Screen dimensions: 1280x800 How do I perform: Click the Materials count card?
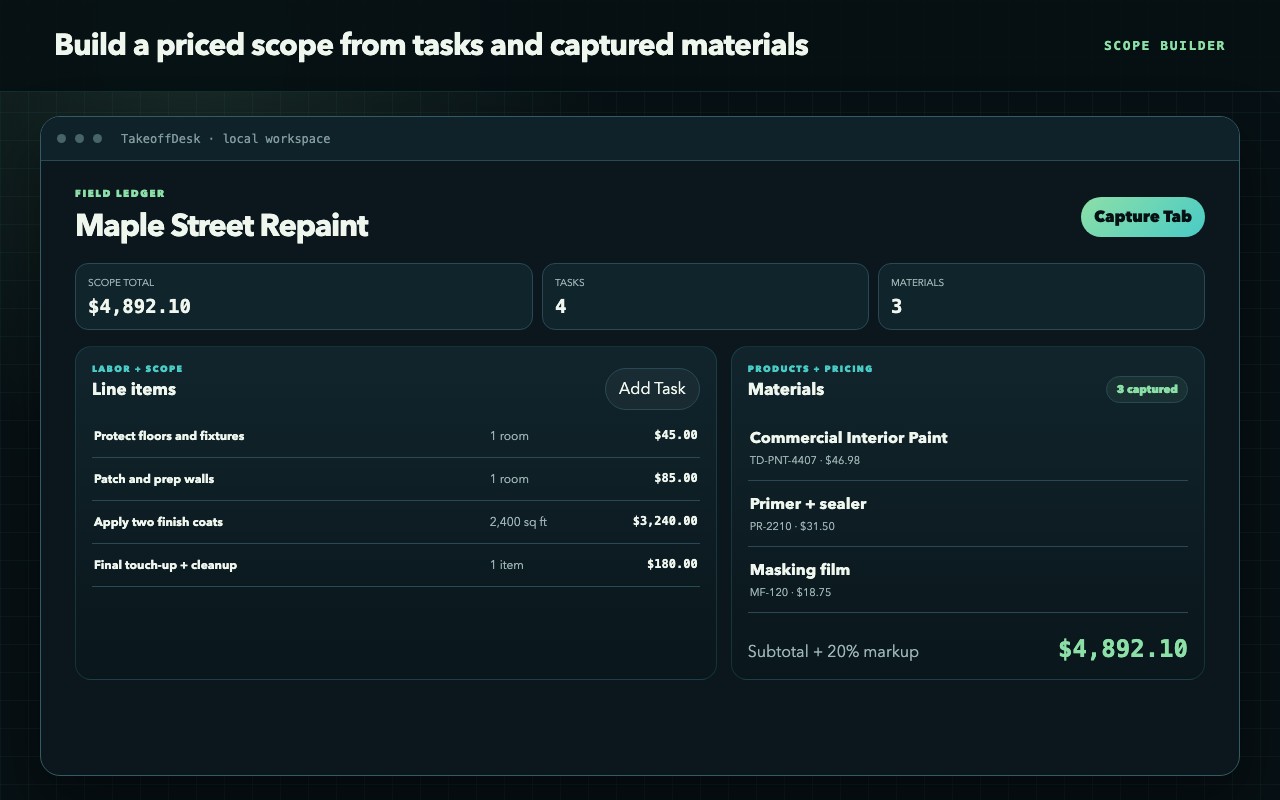click(x=1041, y=297)
